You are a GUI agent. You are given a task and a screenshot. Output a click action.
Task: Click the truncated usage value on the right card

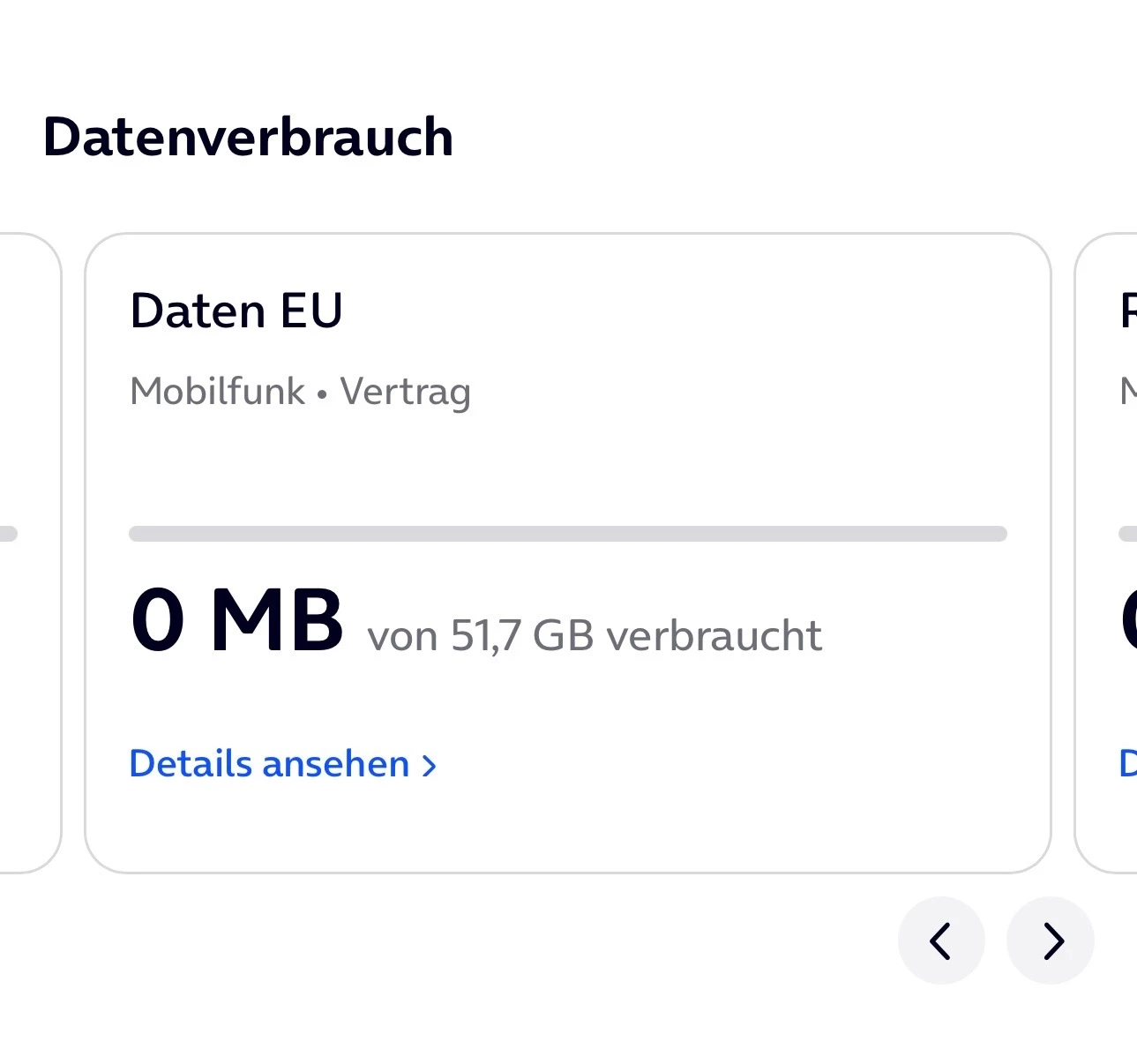click(1128, 621)
